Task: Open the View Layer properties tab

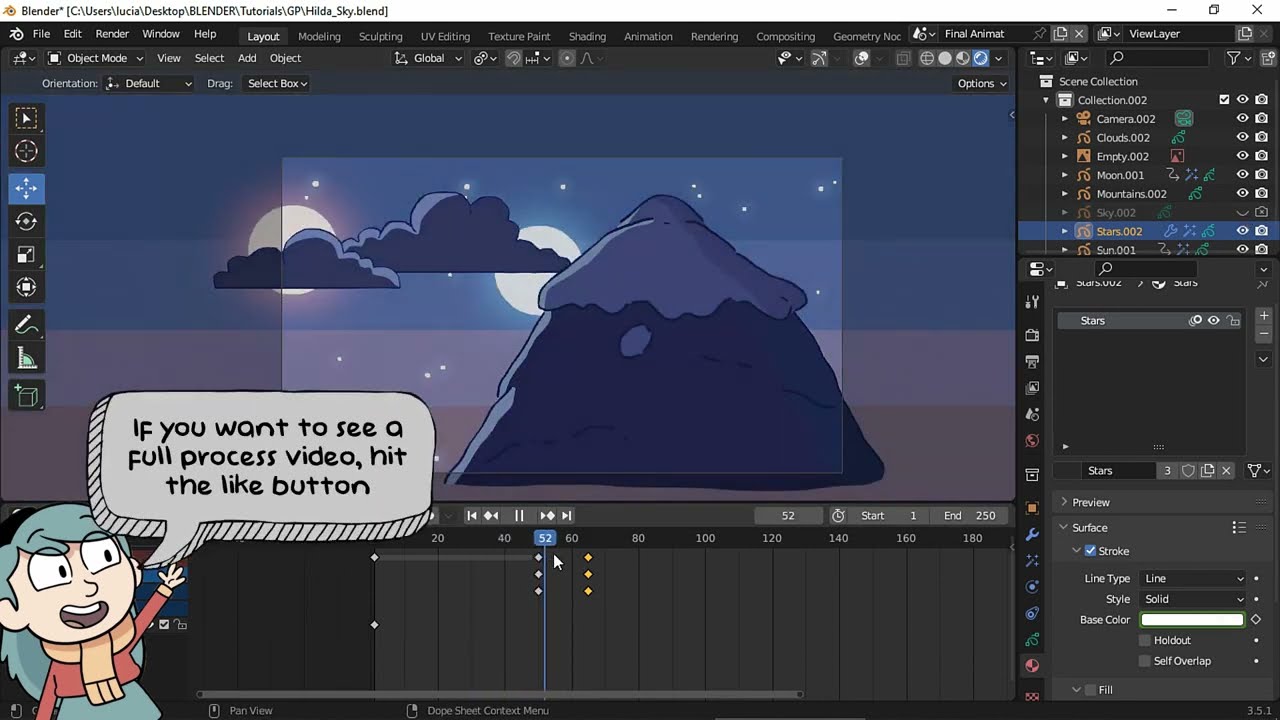Action: (x=1032, y=387)
